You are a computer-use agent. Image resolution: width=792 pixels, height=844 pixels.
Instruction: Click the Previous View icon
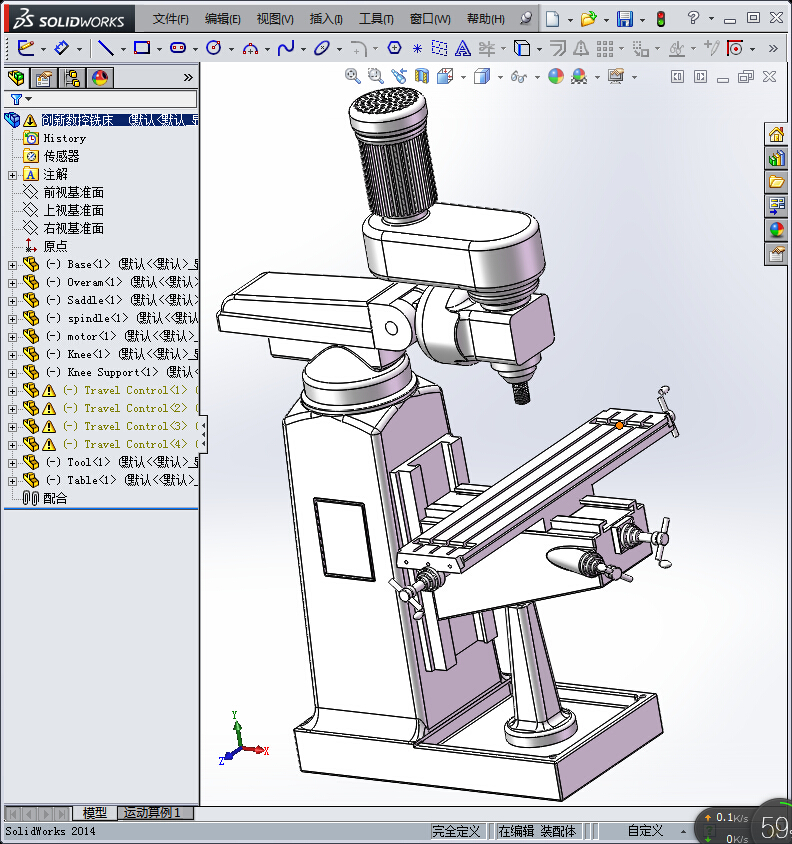[399, 76]
